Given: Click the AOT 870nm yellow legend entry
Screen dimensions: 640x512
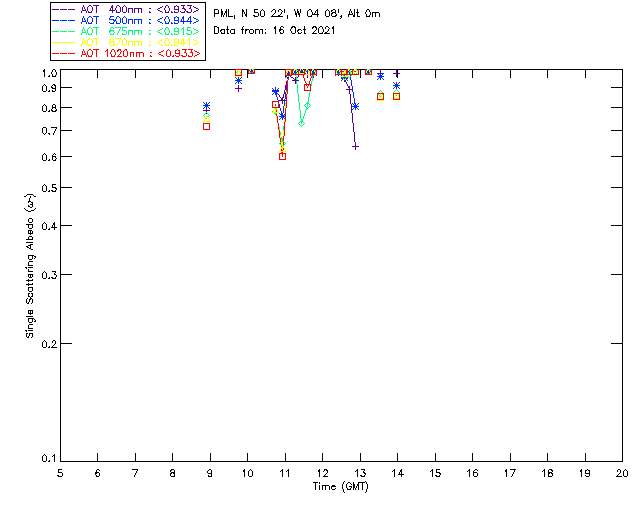Looking at the screenshot, I should tap(126, 42).
